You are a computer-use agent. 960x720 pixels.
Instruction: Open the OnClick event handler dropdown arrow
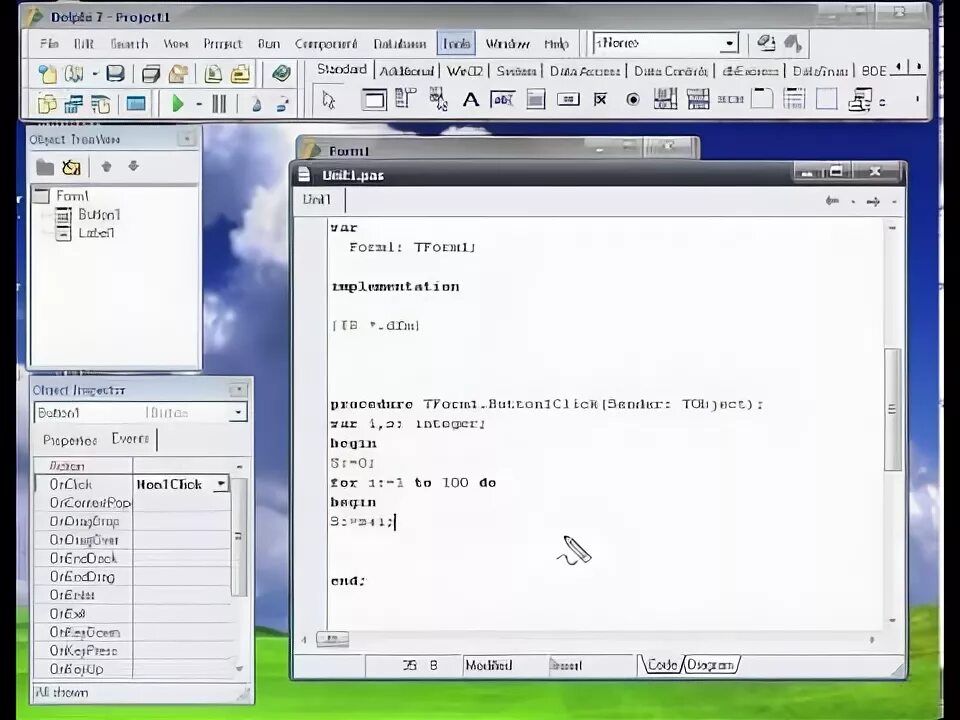pos(221,484)
